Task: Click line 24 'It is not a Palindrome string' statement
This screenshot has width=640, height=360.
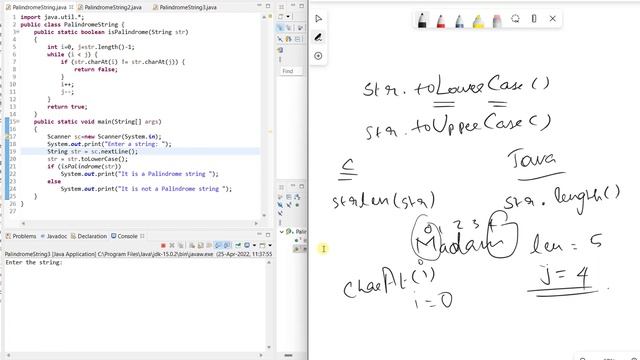Action: (x=146, y=189)
